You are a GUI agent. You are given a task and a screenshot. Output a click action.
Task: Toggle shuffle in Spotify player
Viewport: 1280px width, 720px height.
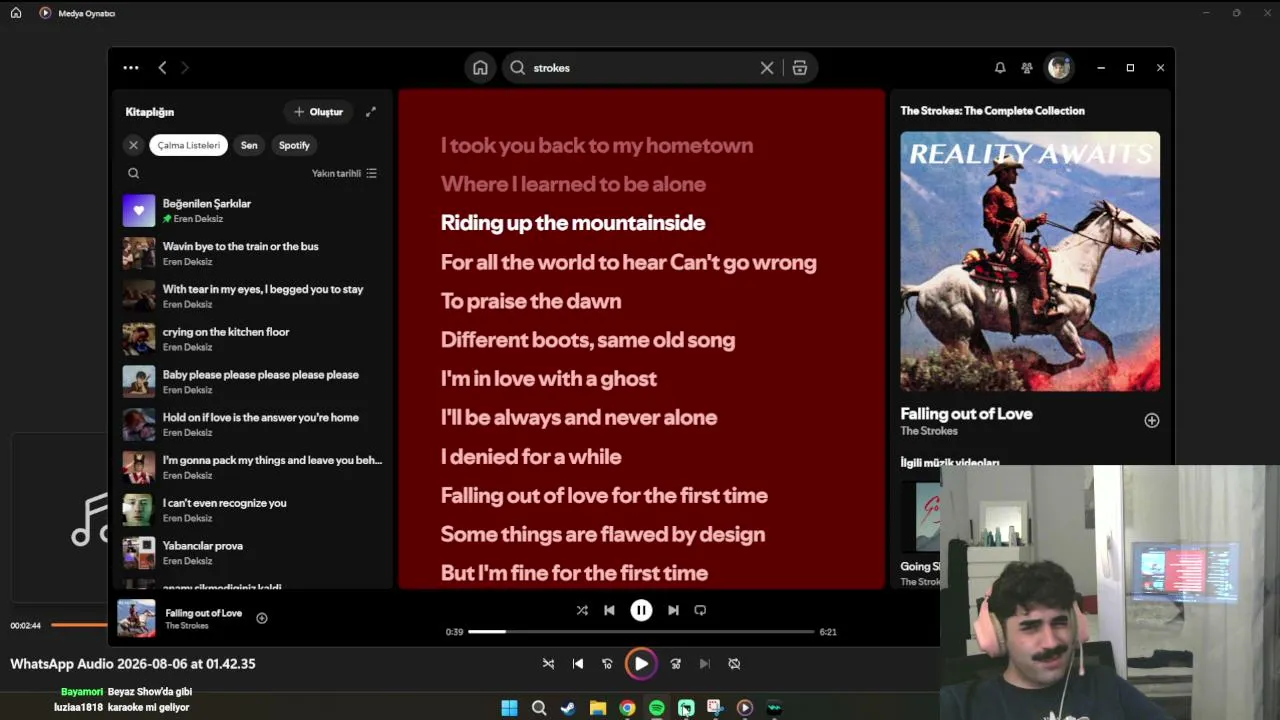(x=582, y=610)
